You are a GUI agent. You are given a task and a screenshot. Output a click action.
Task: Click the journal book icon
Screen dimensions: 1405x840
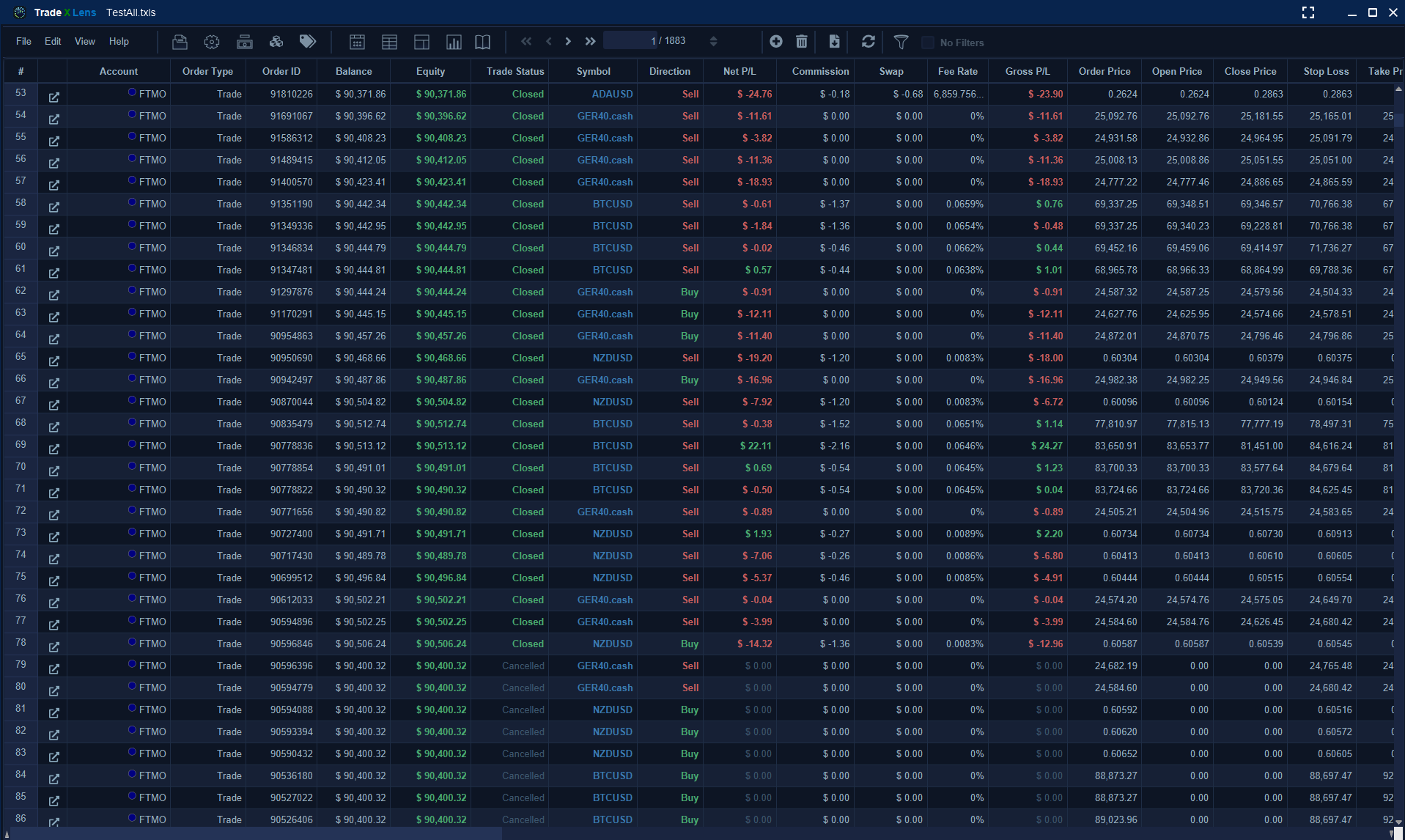tap(482, 42)
